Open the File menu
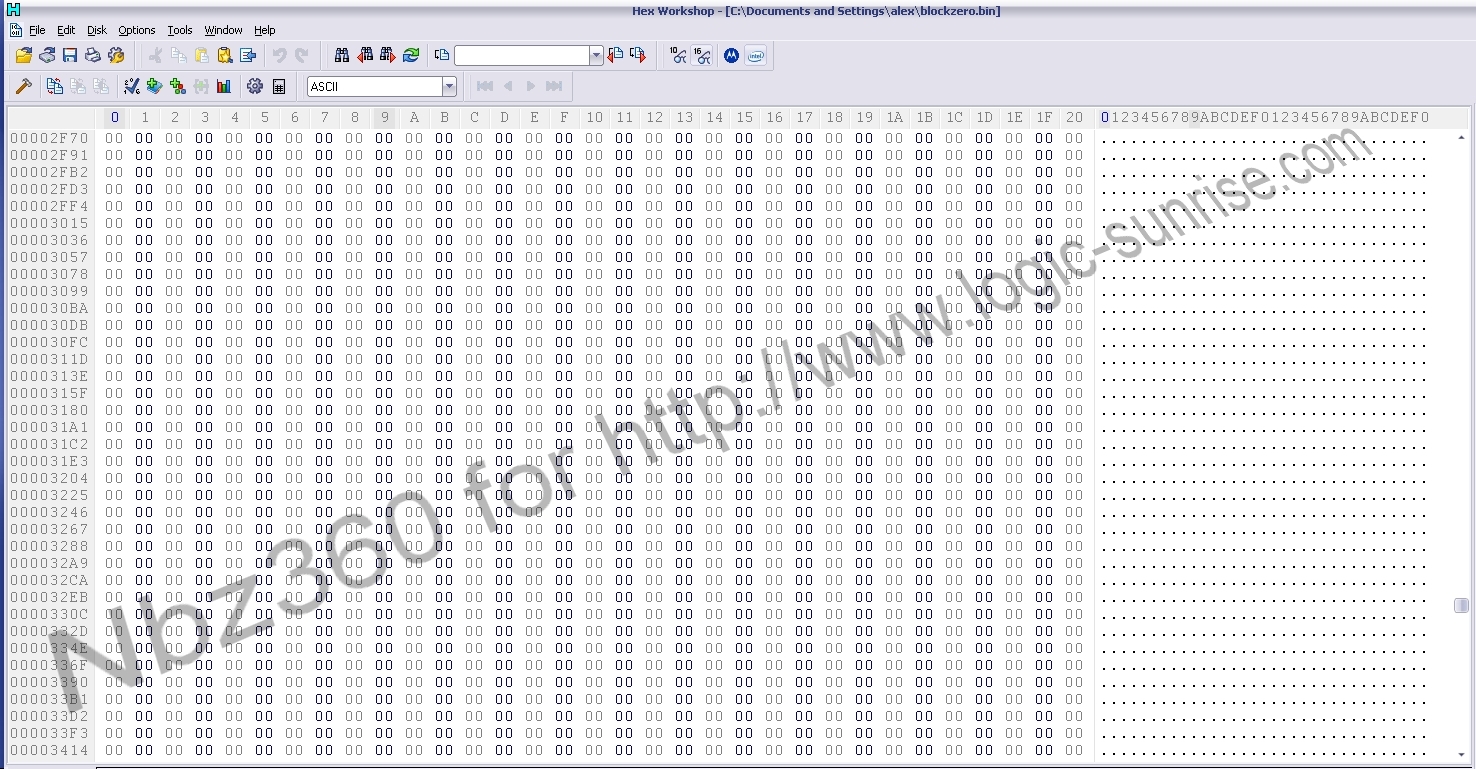Image resolution: width=1476 pixels, height=769 pixels. pyautogui.click(x=37, y=30)
